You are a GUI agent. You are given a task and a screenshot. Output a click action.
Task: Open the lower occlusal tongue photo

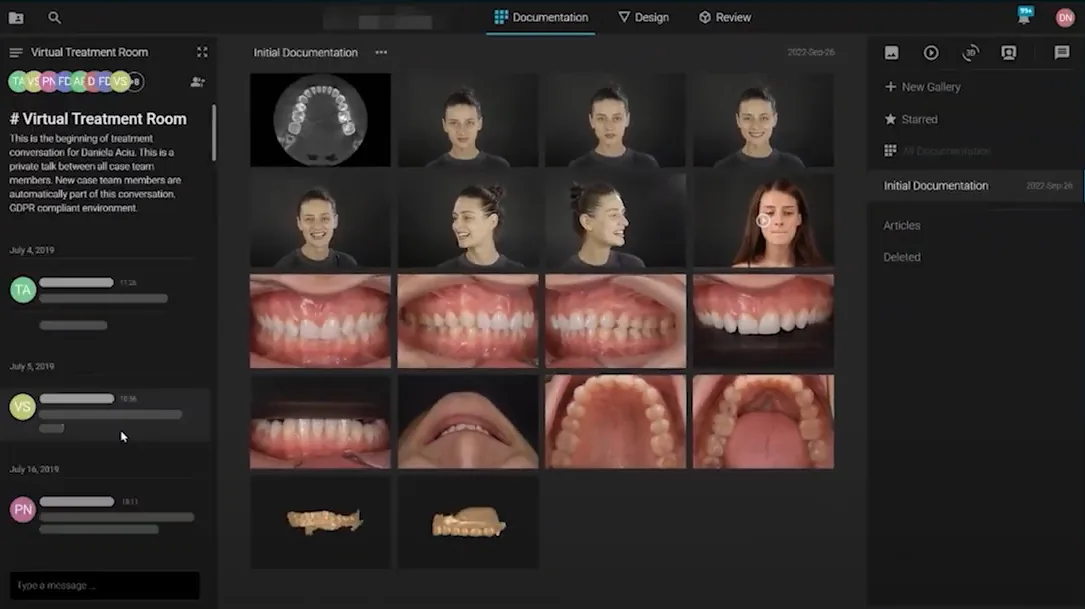pyautogui.click(x=763, y=421)
